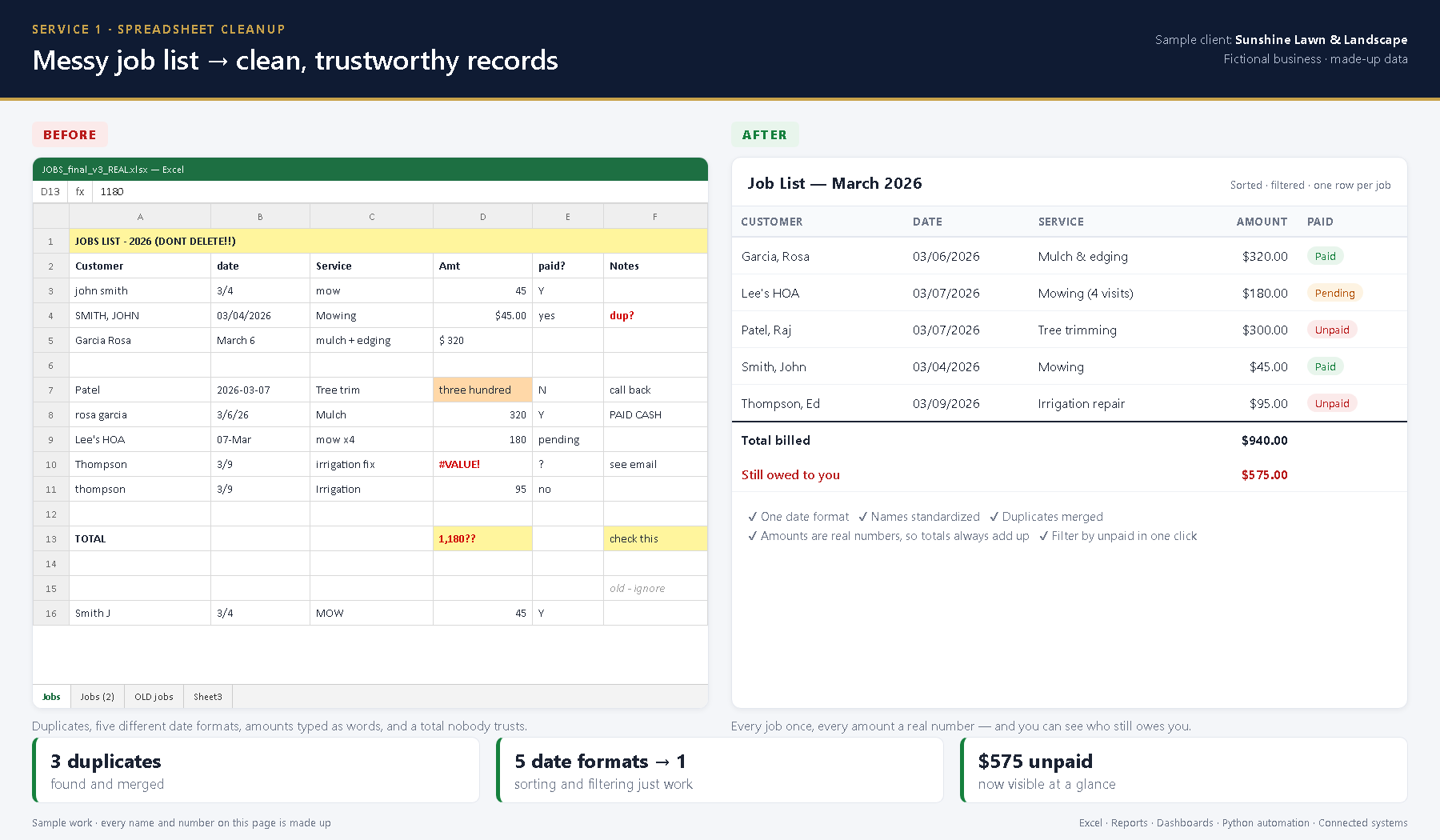The image size is (1440, 840).
Task: Click the 'JOBS LIST - 2026 (DONT DELETE!!)' title cell
Action: click(388, 242)
